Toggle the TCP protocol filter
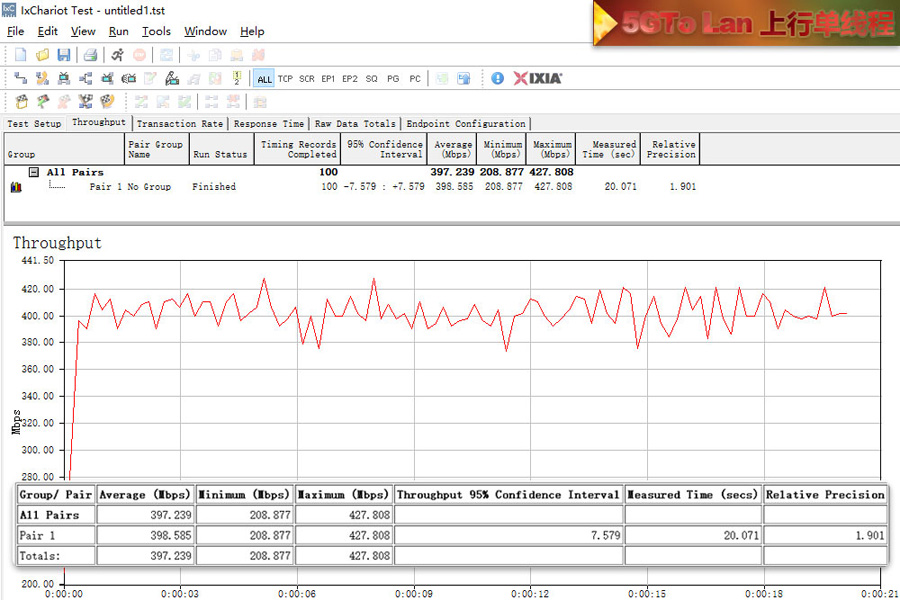900x600 pixels. click(x=285, y=79)
